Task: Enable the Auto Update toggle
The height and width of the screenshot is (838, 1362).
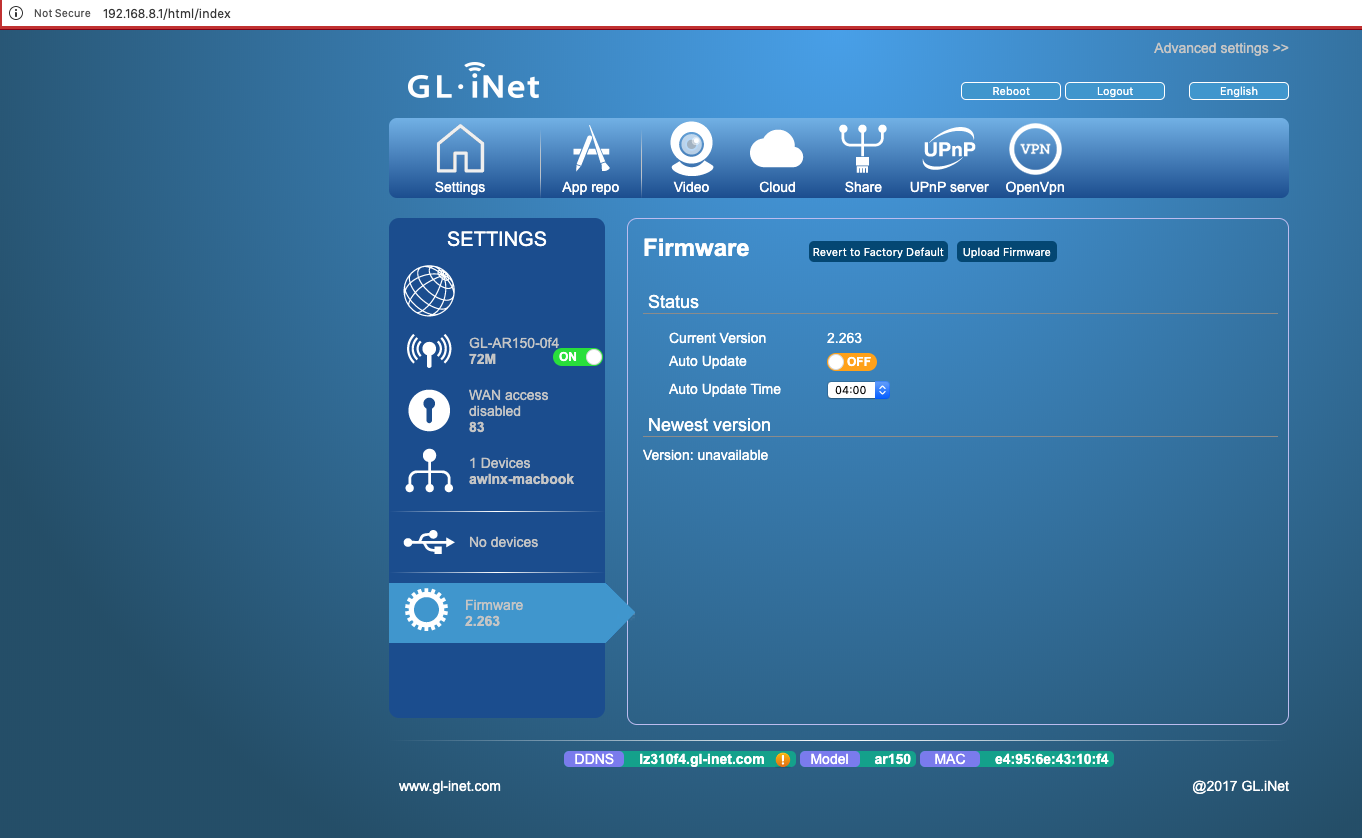Action: 851,362
